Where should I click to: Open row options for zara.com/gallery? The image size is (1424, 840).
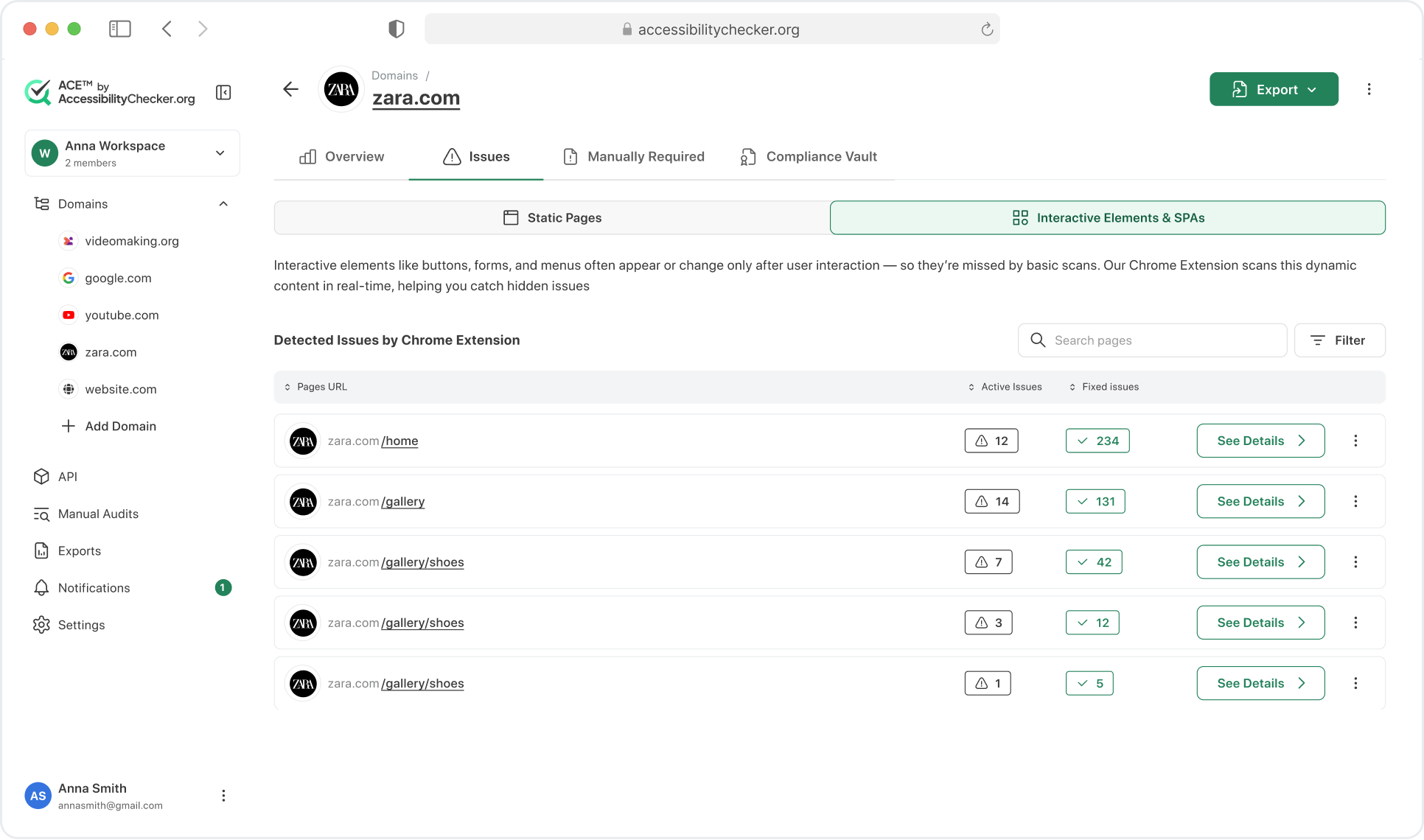tap(1355, 501)
